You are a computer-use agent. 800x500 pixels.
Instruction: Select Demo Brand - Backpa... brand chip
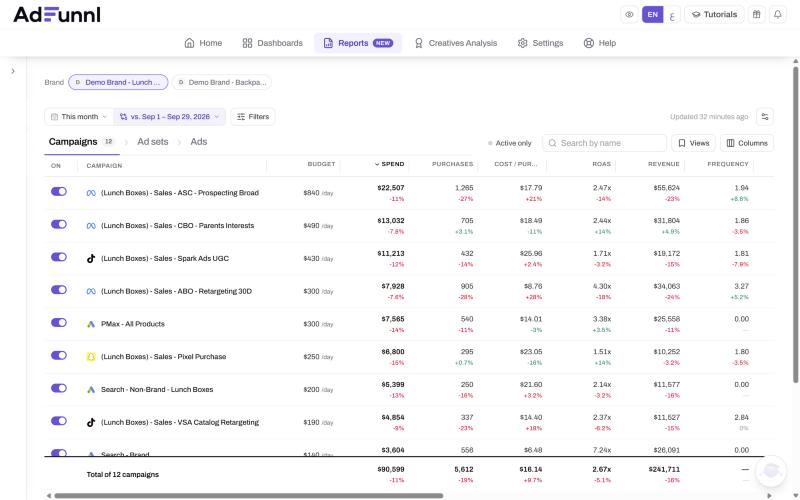[222, 82]
